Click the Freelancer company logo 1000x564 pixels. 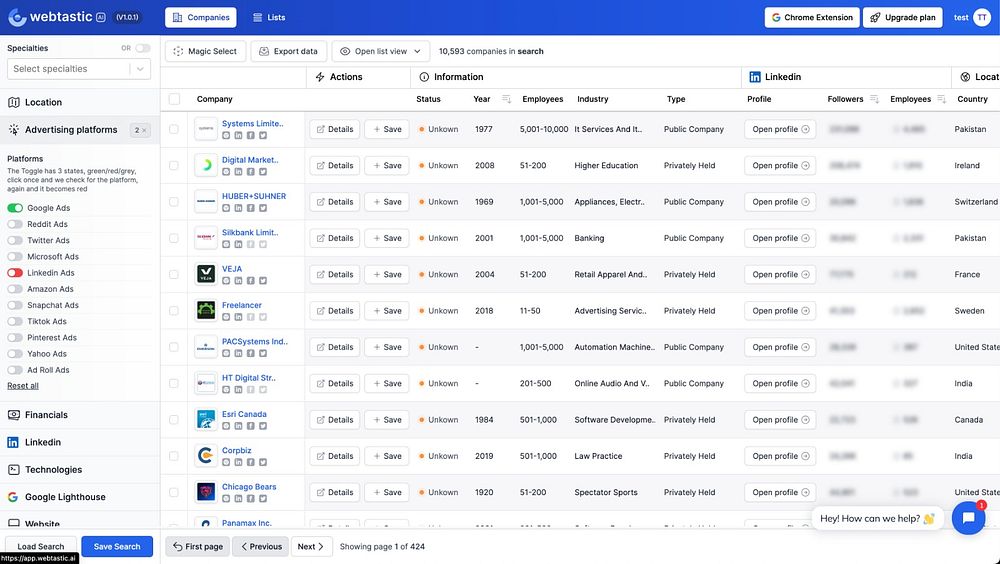pos(206,311)
